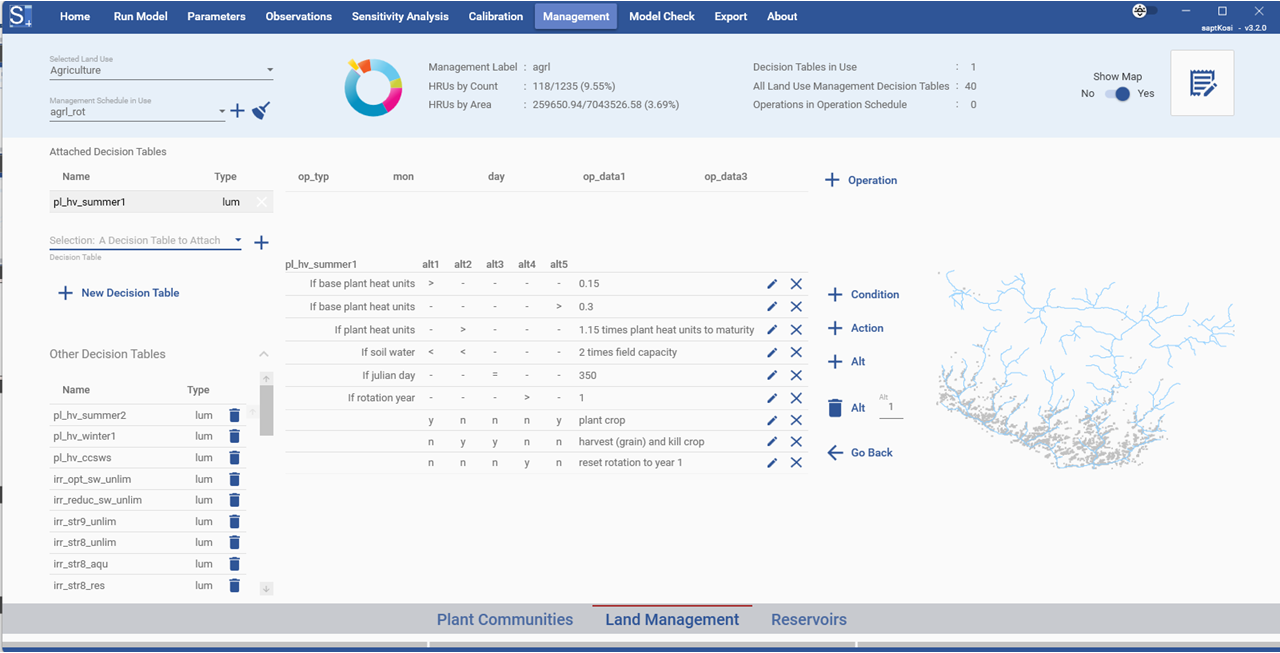Viewport: 1280px width, 653px height.
Task: Remove the 'If soil water' condition row
Action: click(x=796, y=352)
